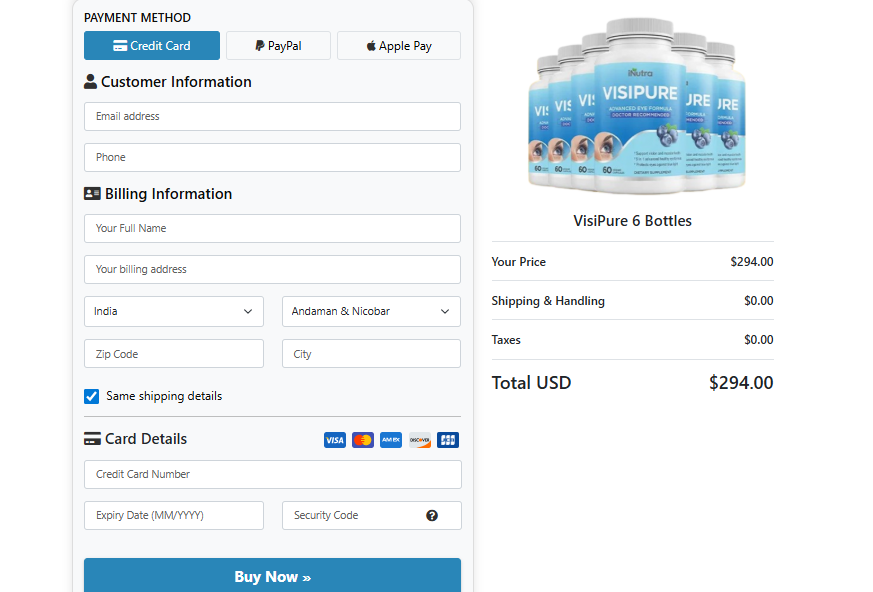Click the Taxes label
Viewport: 873px width, 592px height.
506,340
